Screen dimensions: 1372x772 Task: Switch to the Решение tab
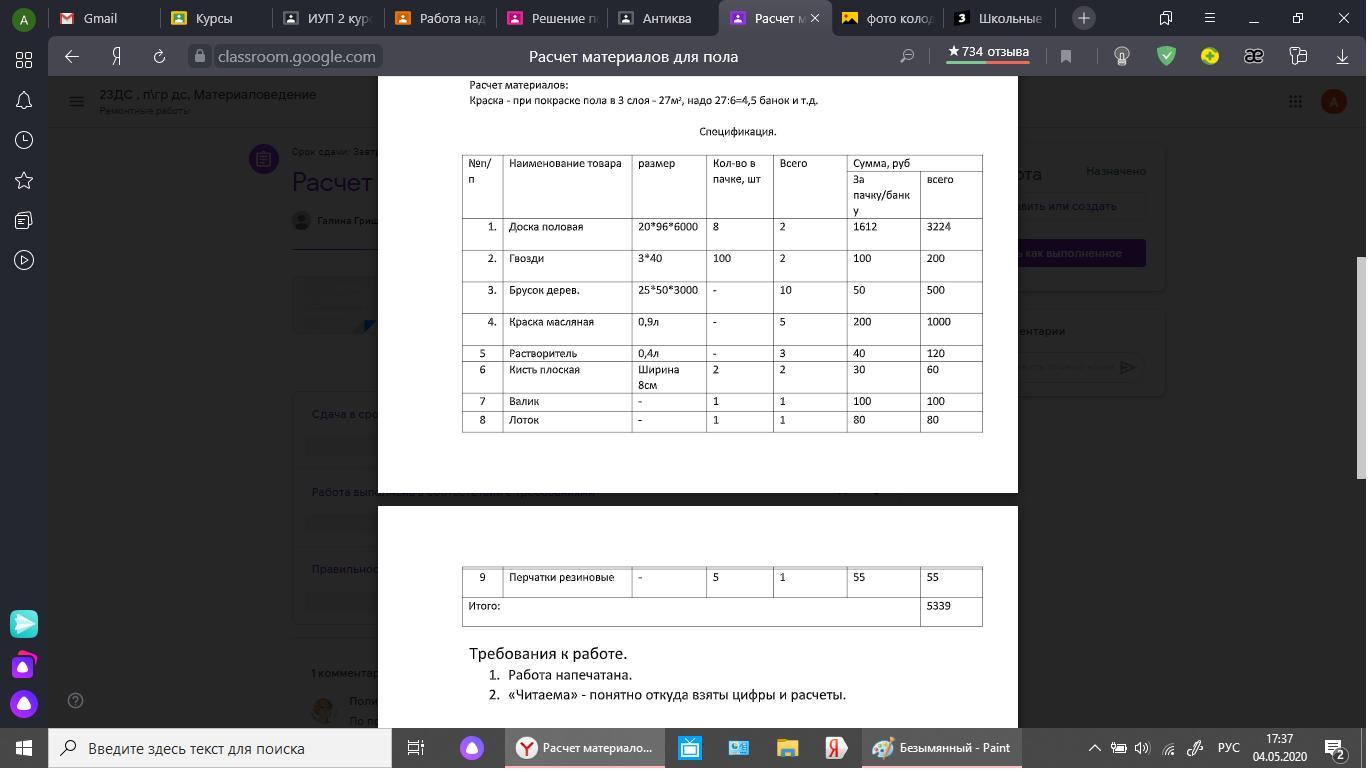coord(550,18)
